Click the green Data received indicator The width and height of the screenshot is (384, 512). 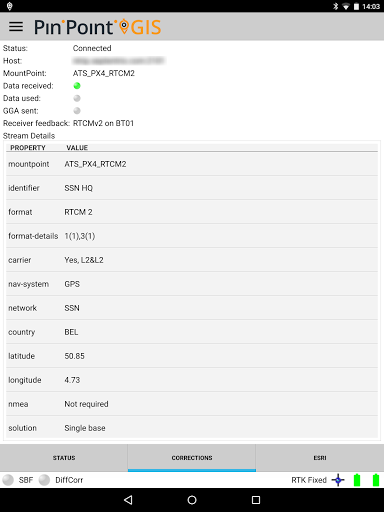(x=77, y=86)
